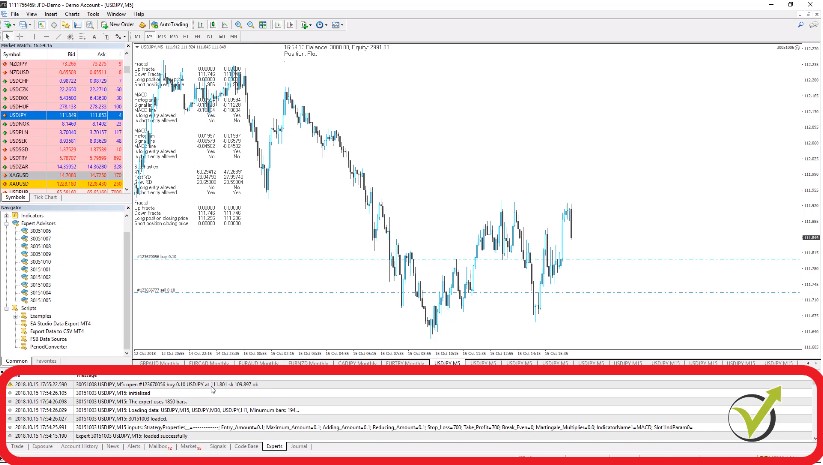This screenshot has width=823, height=465.
Task: Toggle the Terminal panel icon
Action: click(x=78, y=25)
